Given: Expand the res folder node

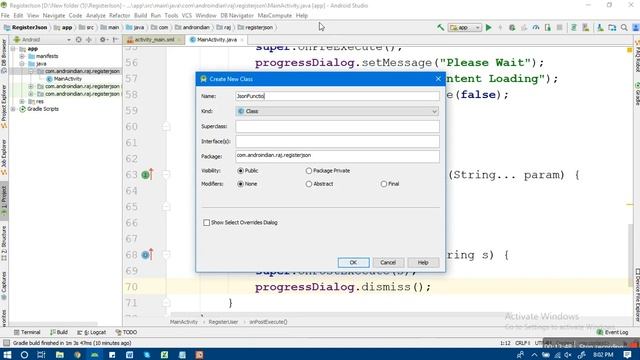Looking at the screenshot, I should 22,101.
